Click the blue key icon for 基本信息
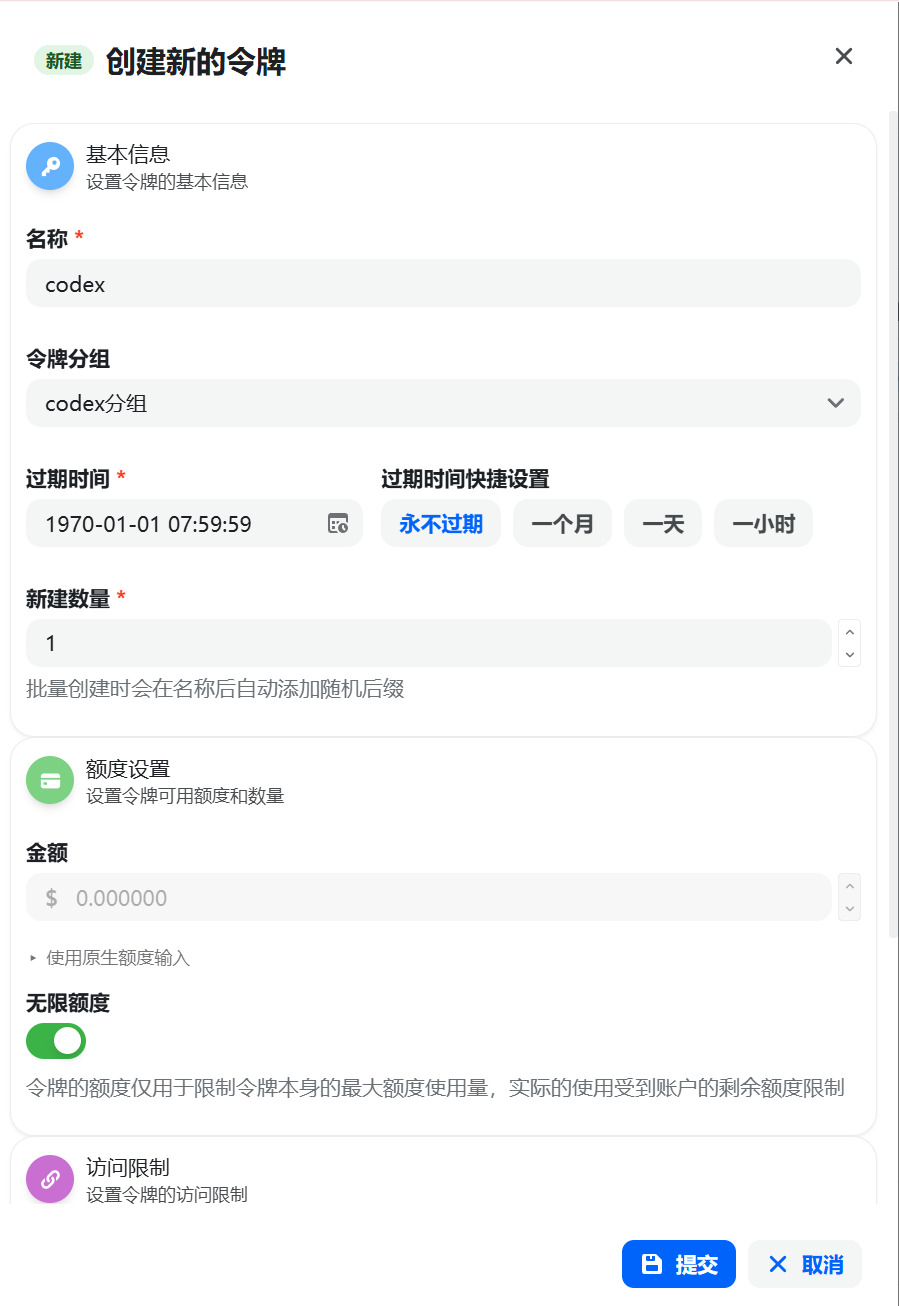 (x=50, y=166)
